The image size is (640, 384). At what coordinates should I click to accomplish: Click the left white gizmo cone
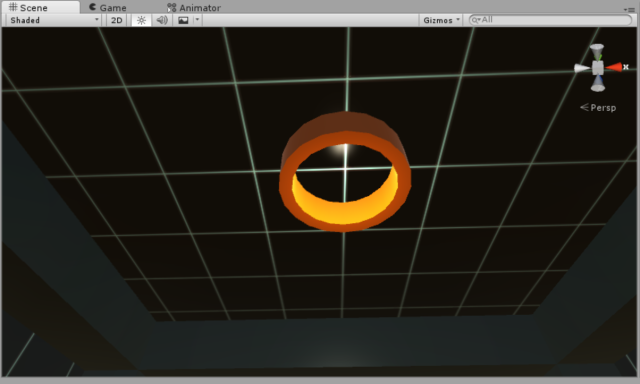pyautogui.click(x=582, y=68)
